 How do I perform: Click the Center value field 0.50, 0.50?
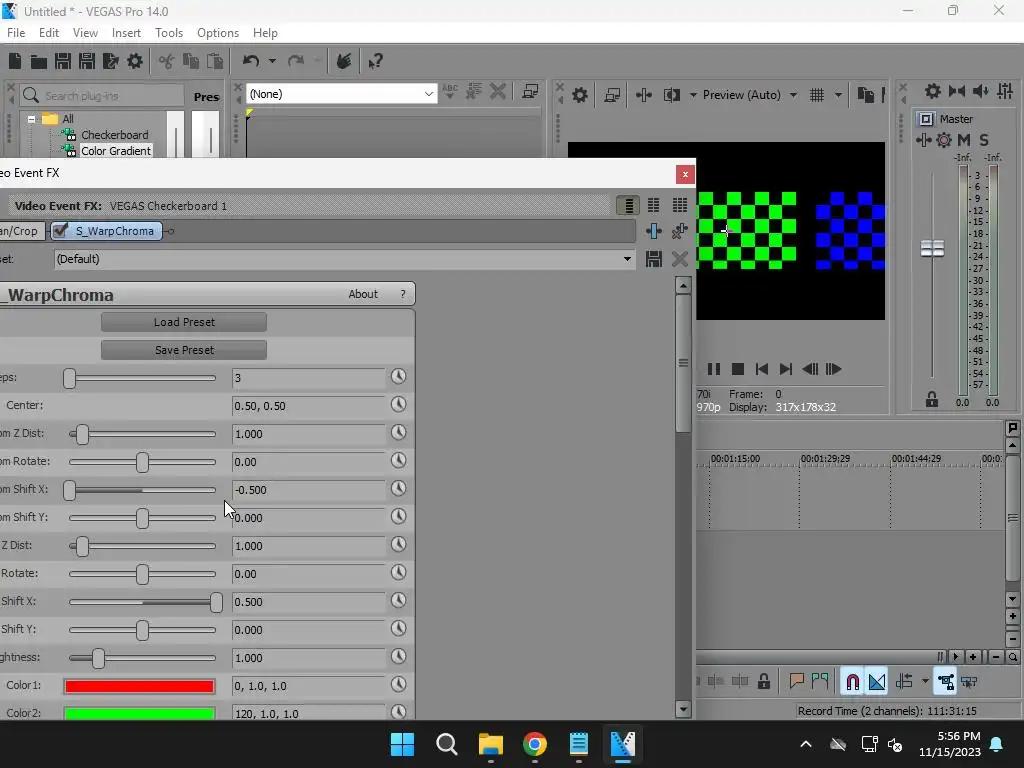coord(308,406)
